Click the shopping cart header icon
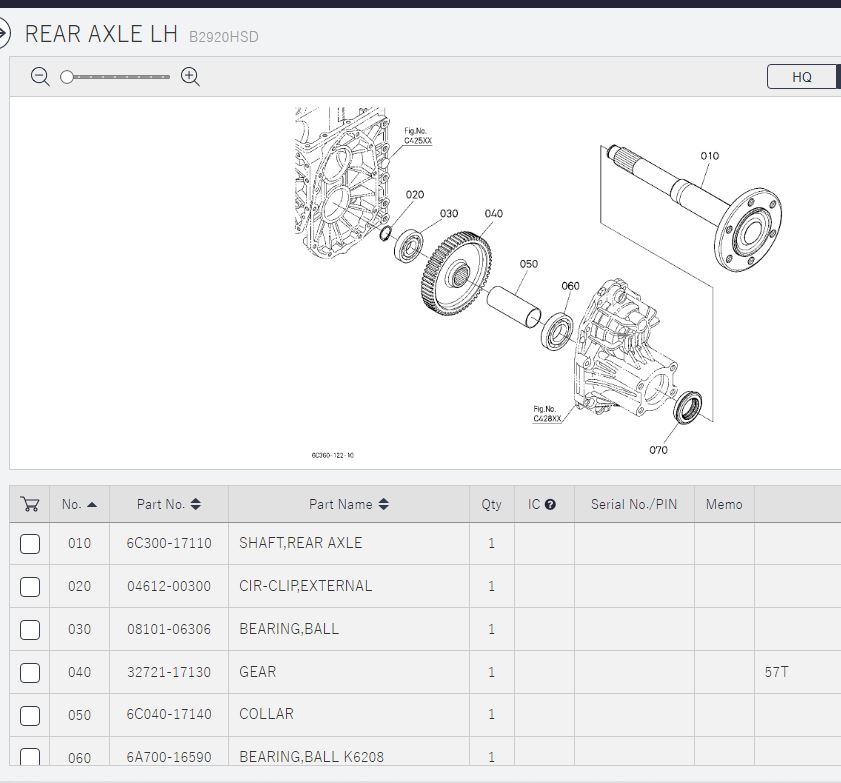 [30, 504]
